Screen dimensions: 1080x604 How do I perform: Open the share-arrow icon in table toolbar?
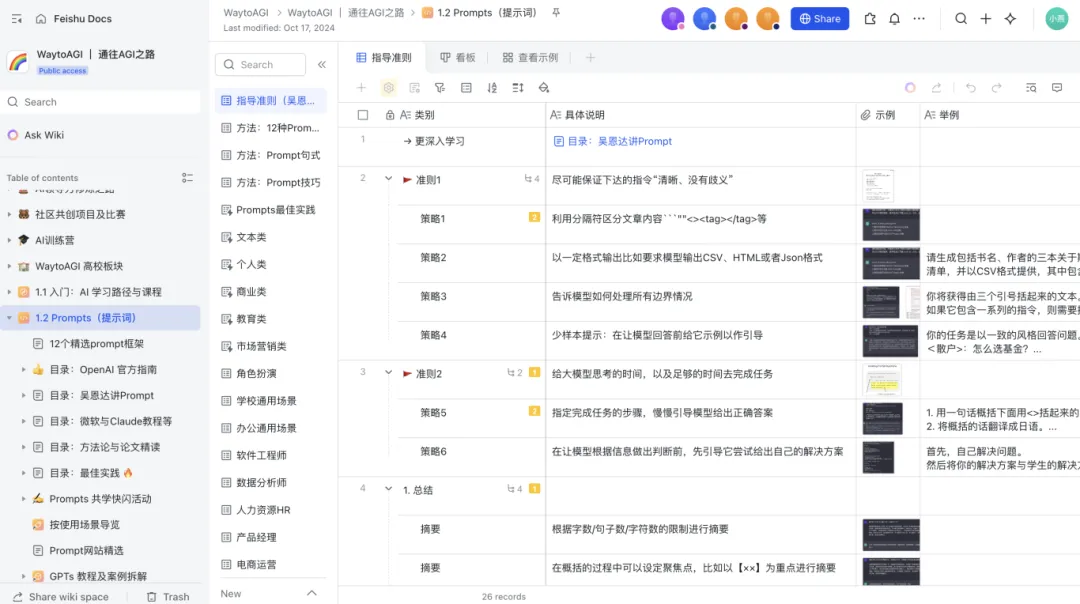pos(936,87)
